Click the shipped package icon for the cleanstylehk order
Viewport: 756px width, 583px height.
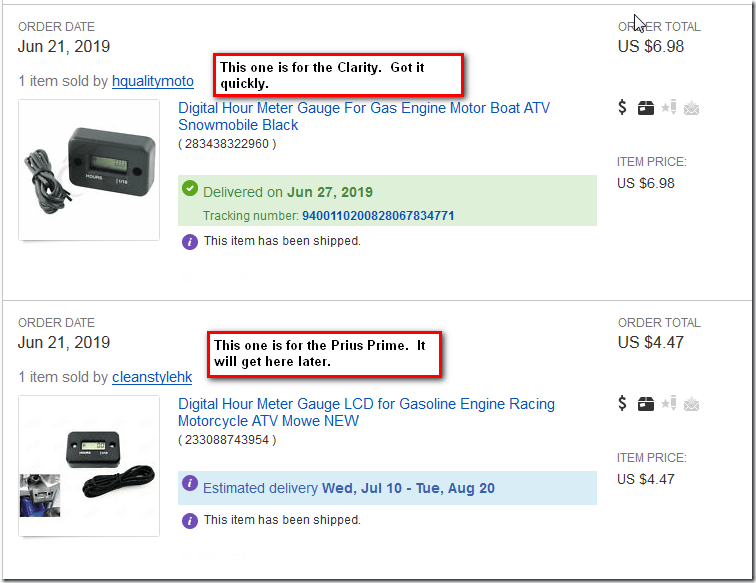click(x=646, y=404)
